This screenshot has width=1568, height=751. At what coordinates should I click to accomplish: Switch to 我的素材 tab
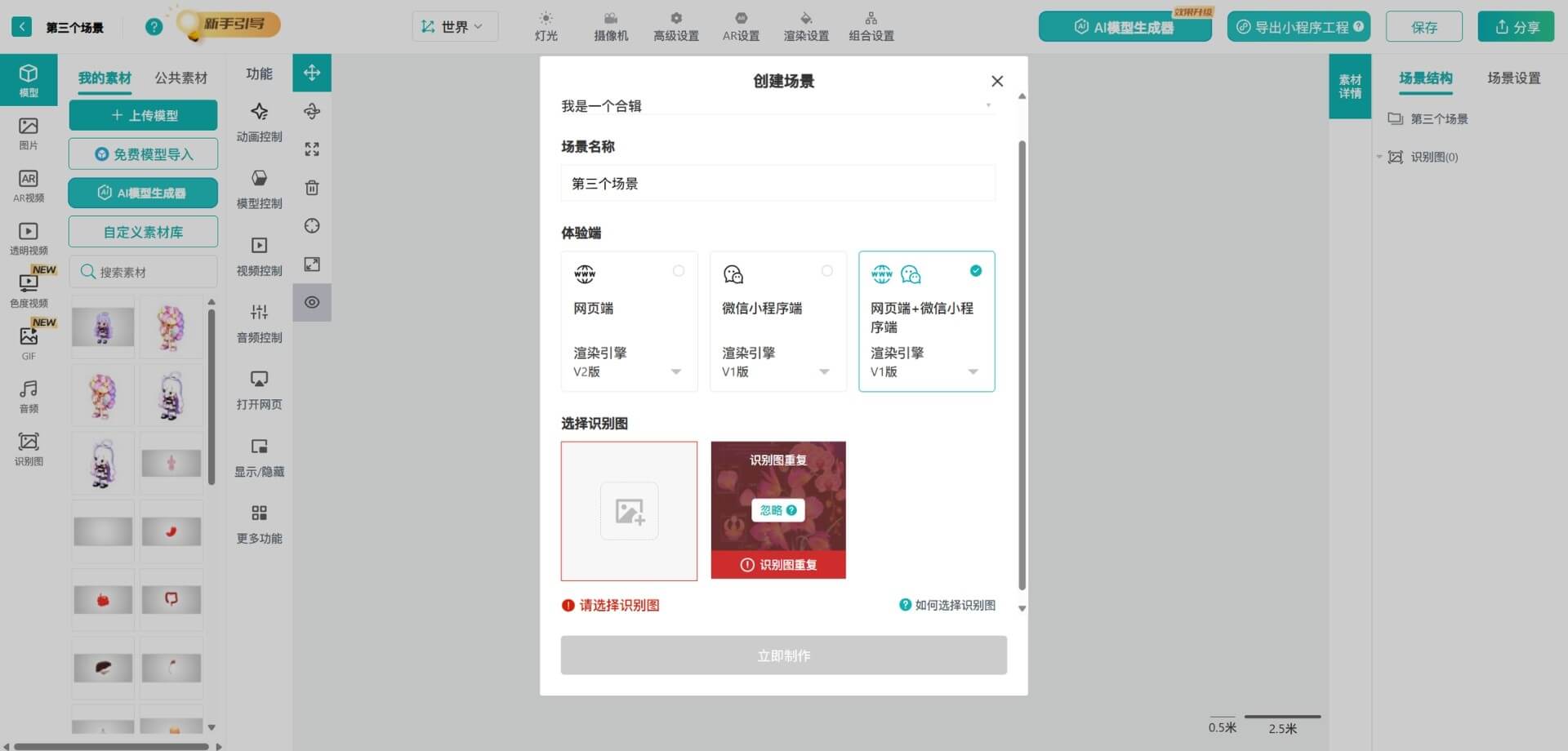105,78
